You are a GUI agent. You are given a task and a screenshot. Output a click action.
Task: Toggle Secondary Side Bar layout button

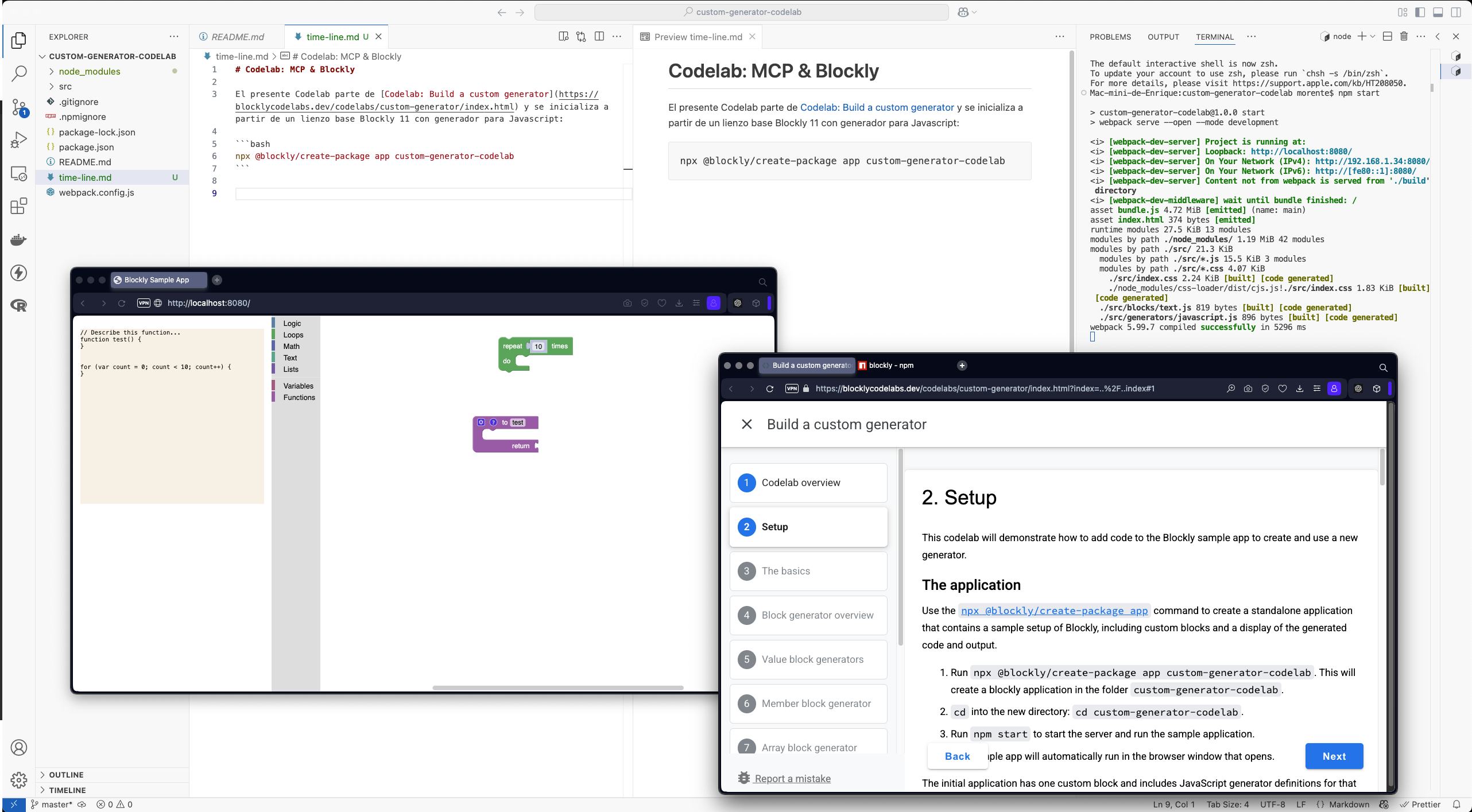[1456, 12]
